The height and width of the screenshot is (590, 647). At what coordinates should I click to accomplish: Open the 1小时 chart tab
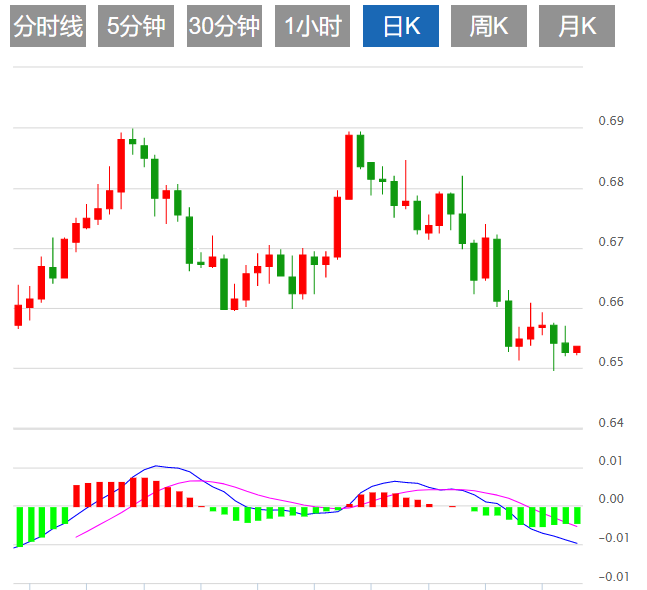(x=312, y=26)
